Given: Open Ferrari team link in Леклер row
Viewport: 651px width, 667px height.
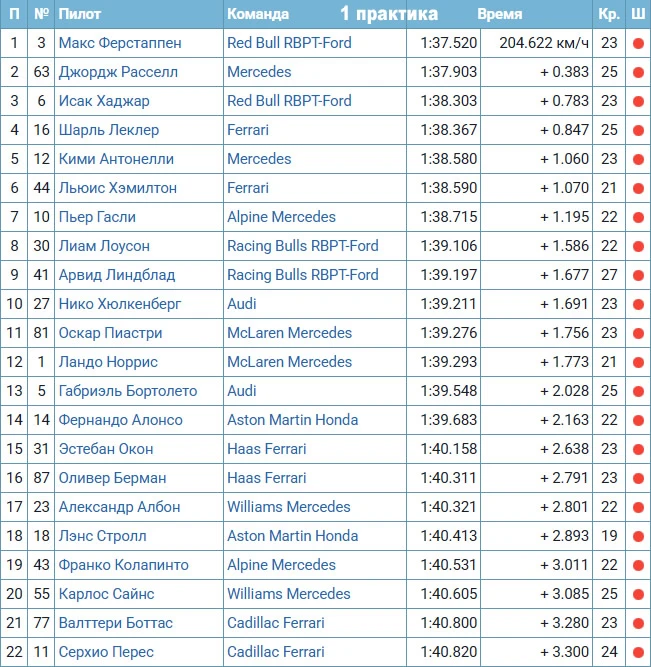Looking at the screenshot, I should pyautogui.click(x=248, y=130).
